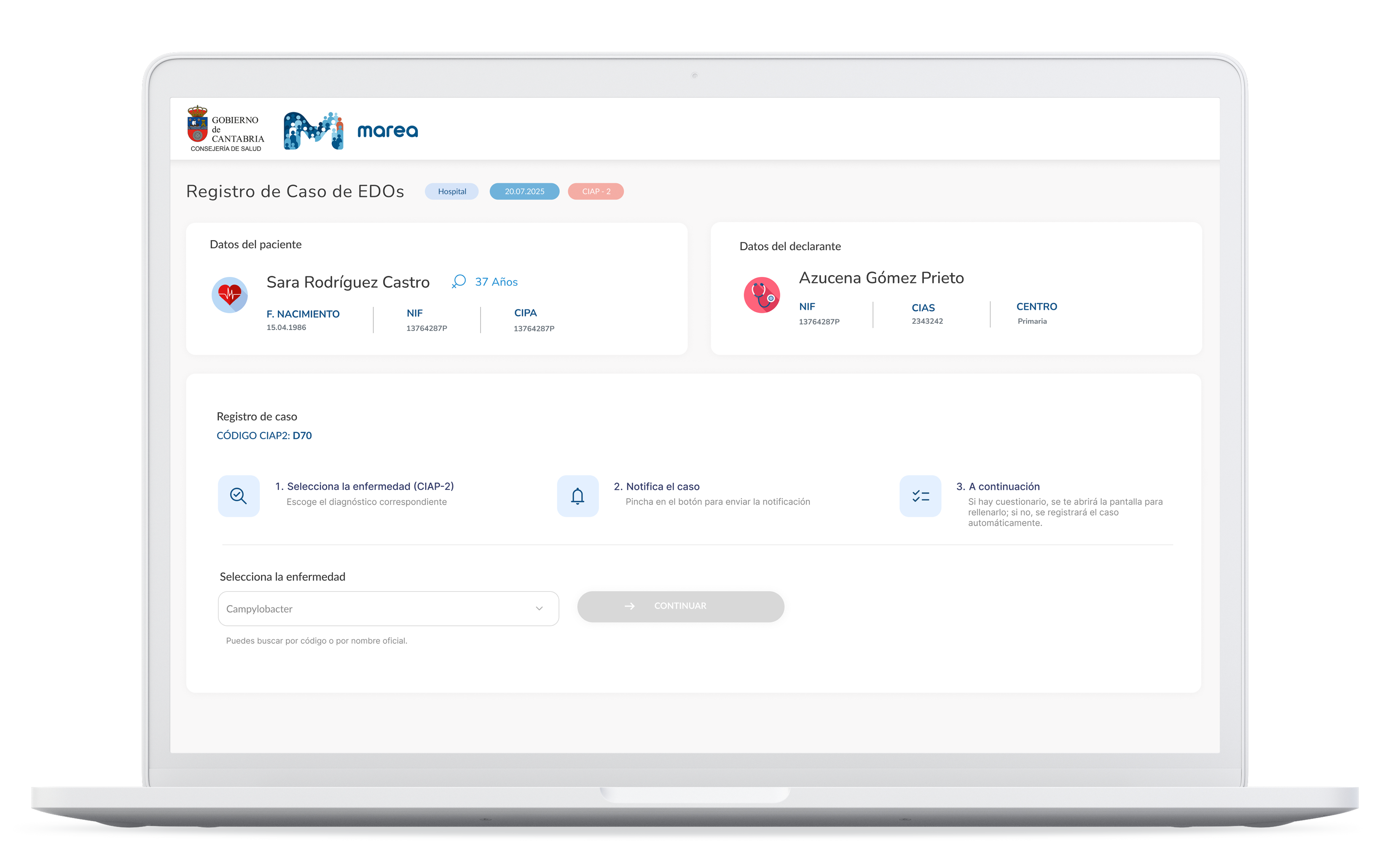Click the bell icon for Notifica el caso

point(578,495)
